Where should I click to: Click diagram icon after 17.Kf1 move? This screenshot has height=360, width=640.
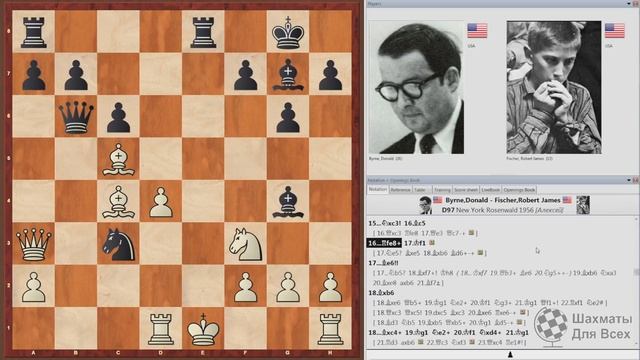tap(431, 243)
